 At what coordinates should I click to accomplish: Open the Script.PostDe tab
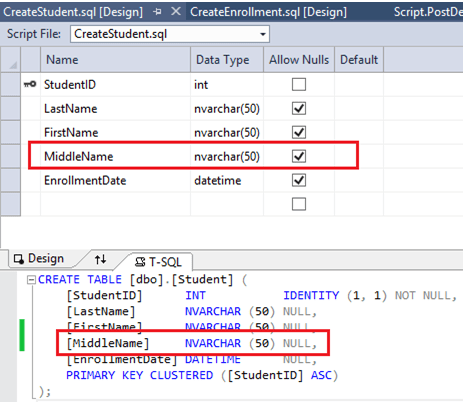coord(428,12)
